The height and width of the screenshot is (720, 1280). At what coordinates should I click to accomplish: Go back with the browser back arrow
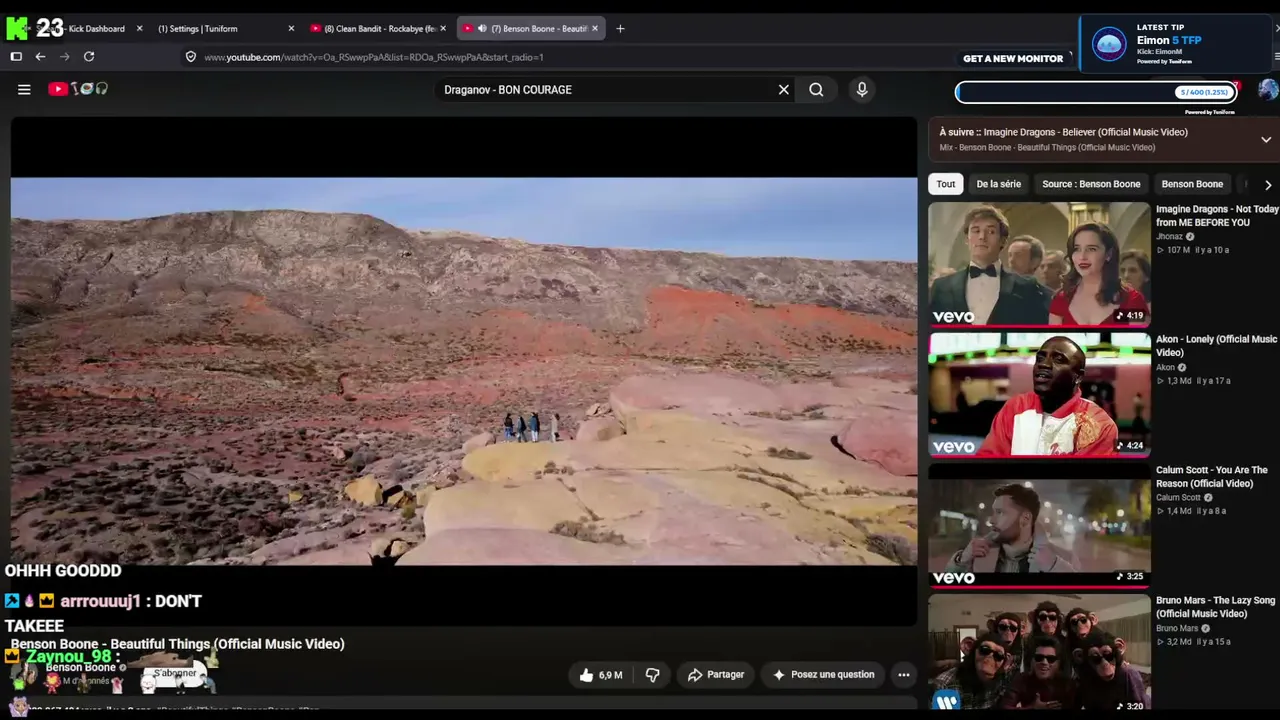tap(40, 57)
